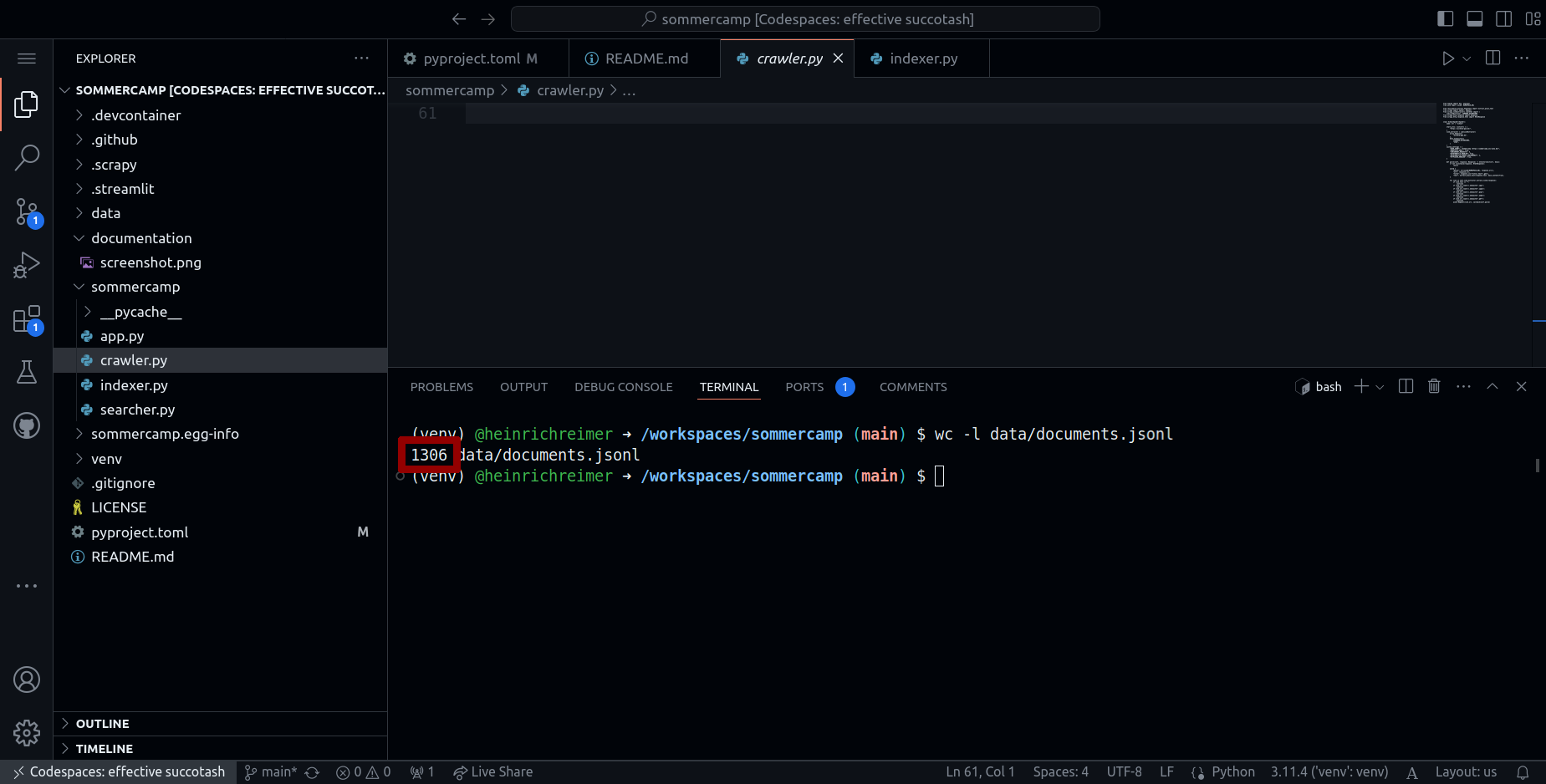1546x784 pixels.
Task: Close the crawler.py editor tab
Action: click(838, 59)
